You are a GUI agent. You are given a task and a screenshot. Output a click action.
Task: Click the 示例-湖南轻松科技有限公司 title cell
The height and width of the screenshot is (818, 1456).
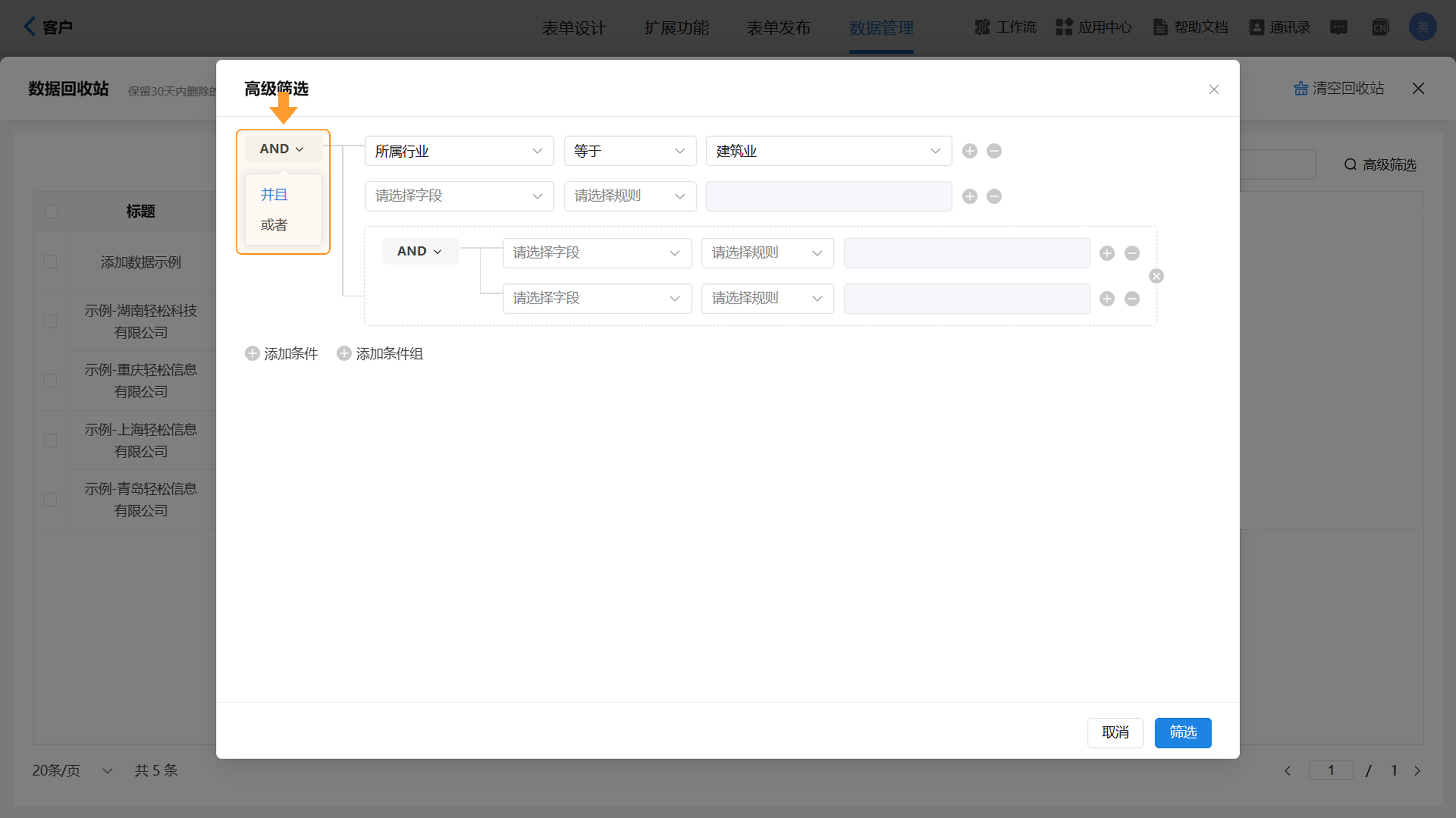(x=141, y=321)
